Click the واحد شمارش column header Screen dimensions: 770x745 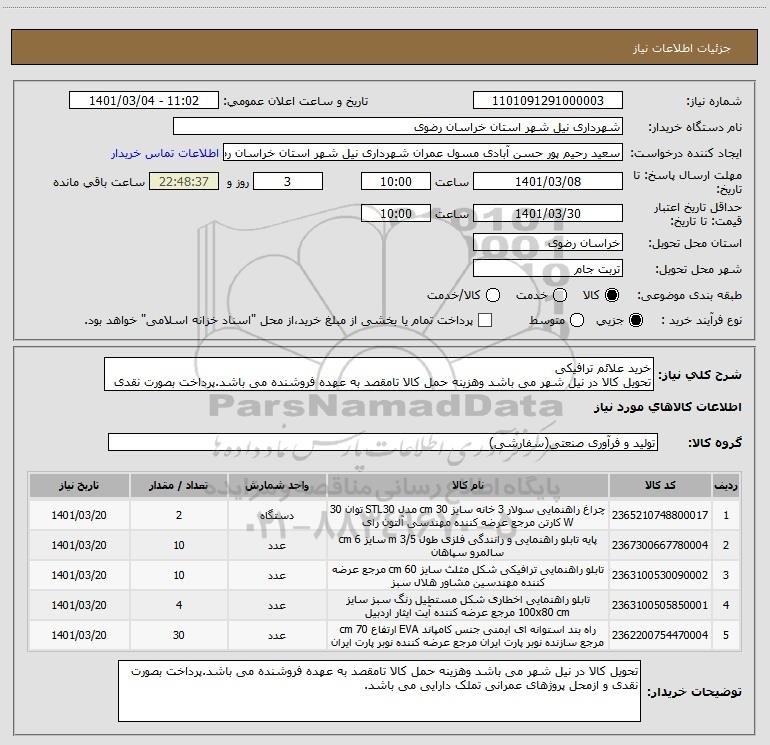click(277, 486)
